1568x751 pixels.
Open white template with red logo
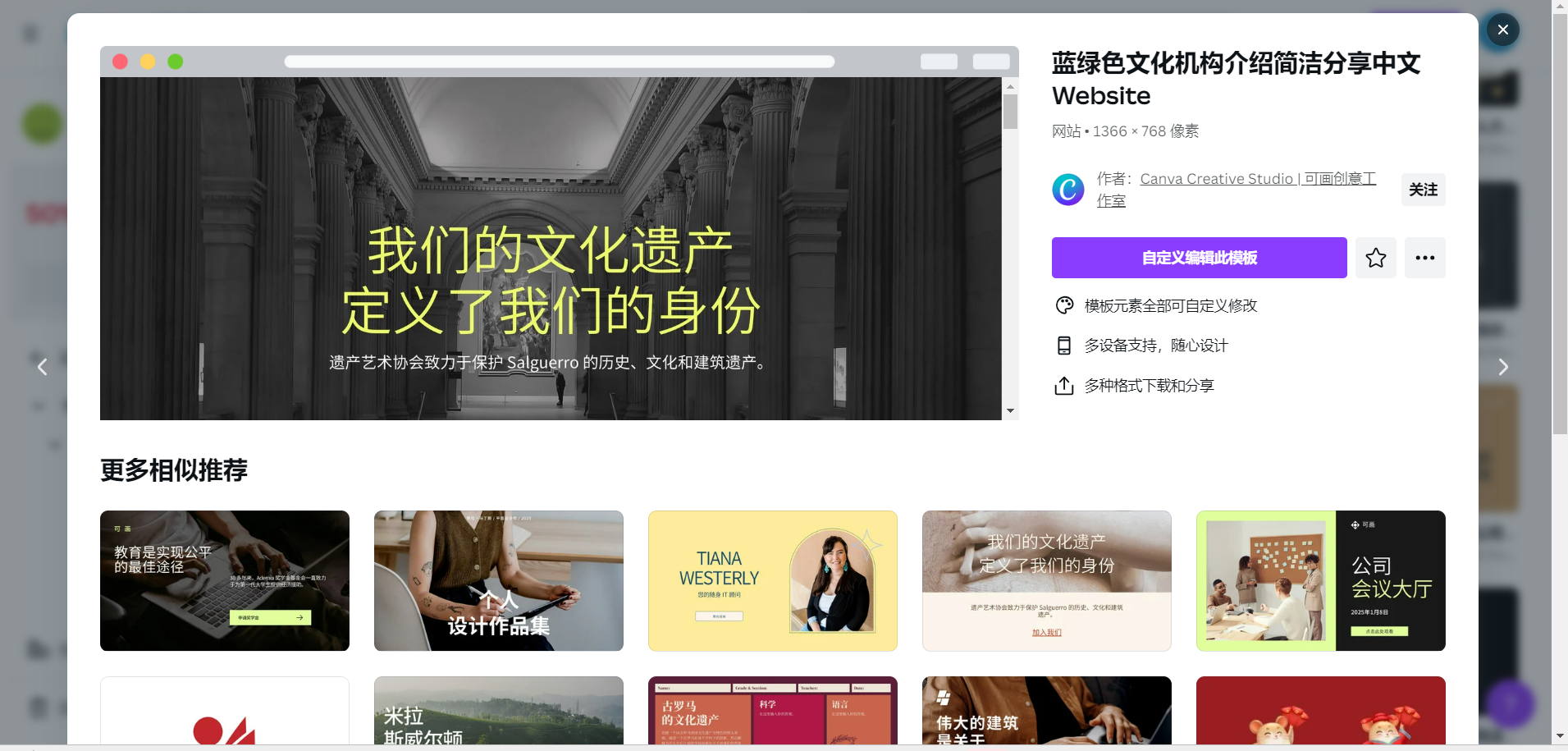(225, 711)
